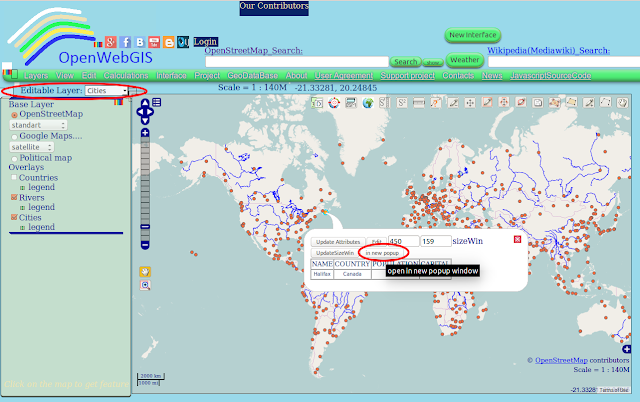Screen dimensions: 640x402
Task: Click the New Interface button
Action: coord(473,35)
